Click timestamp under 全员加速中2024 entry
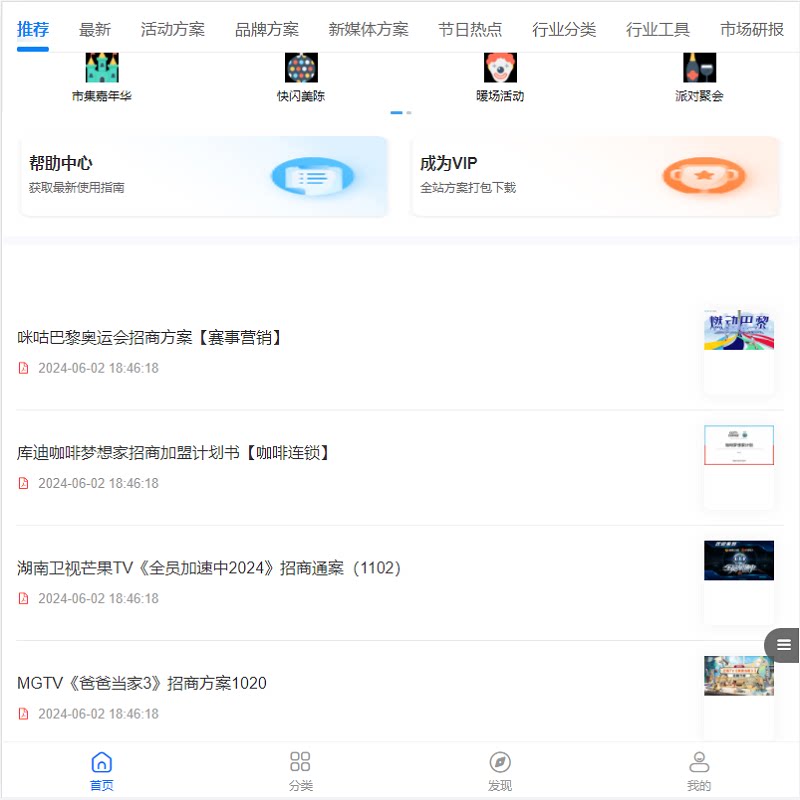800x800 pixels. (98, 598)
